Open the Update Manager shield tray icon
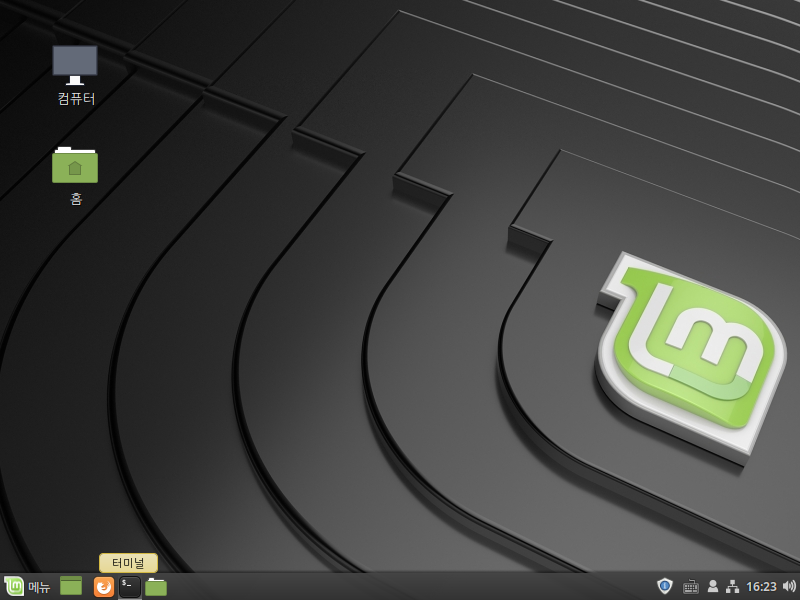 point(664,586)
